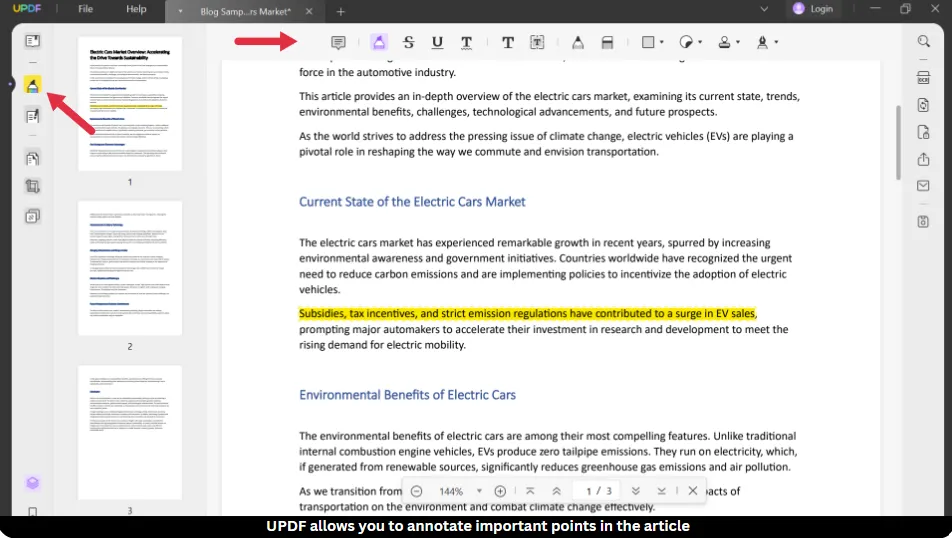Select page 3 thumbnail
Image resolution: width=952 pixels, height=538 pixels.
[130, 432]
